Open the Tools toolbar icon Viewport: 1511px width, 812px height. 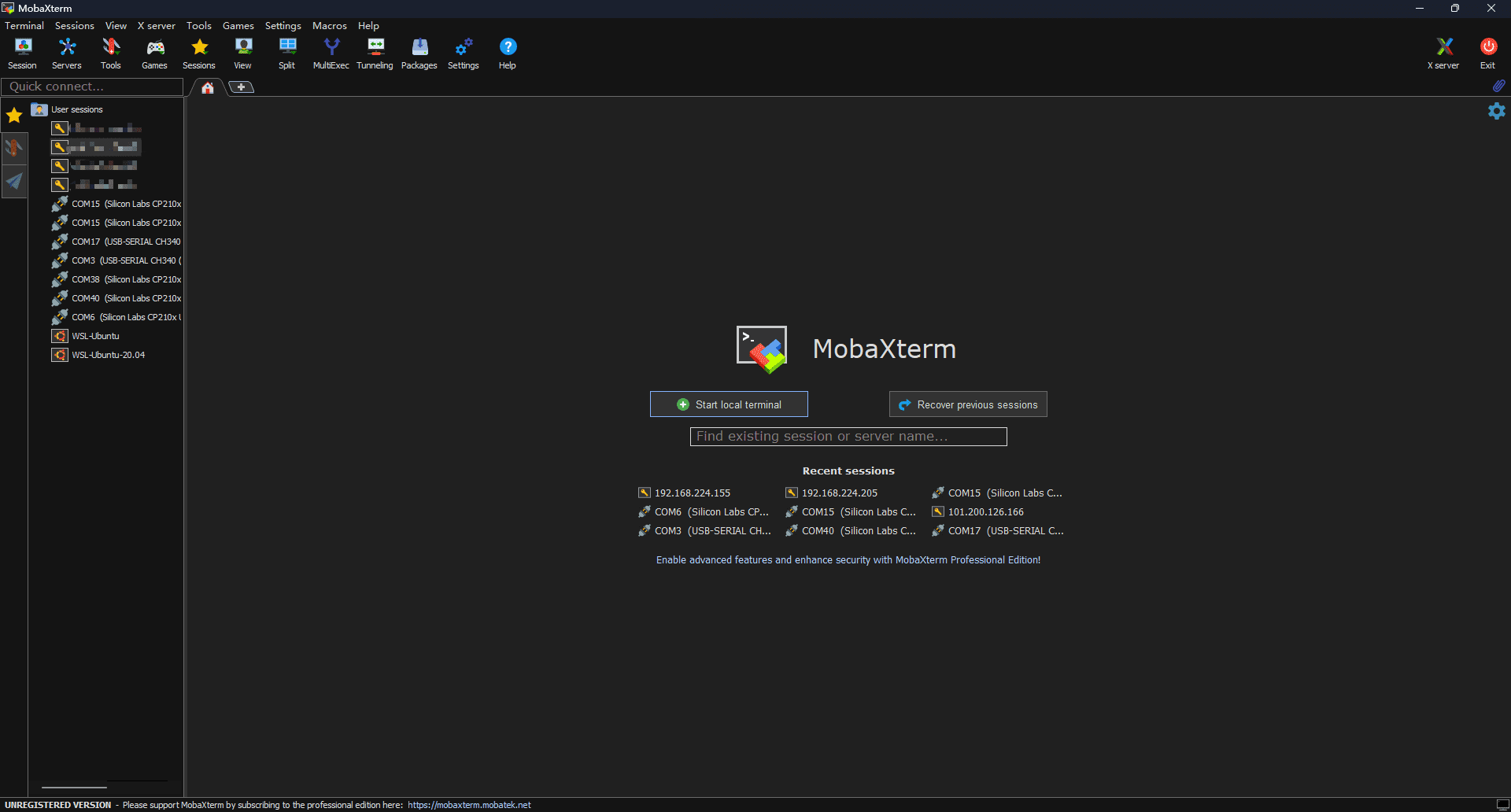111,54
